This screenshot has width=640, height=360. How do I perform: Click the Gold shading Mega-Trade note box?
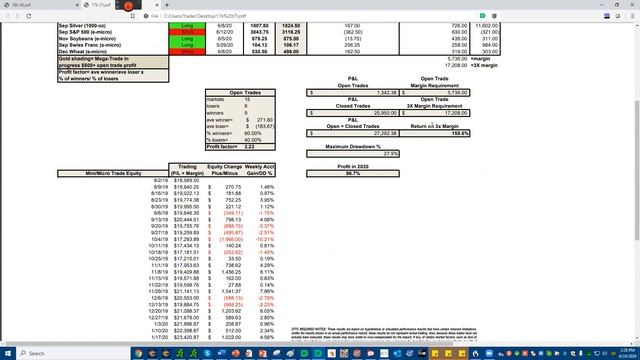[x=113, y=62]
